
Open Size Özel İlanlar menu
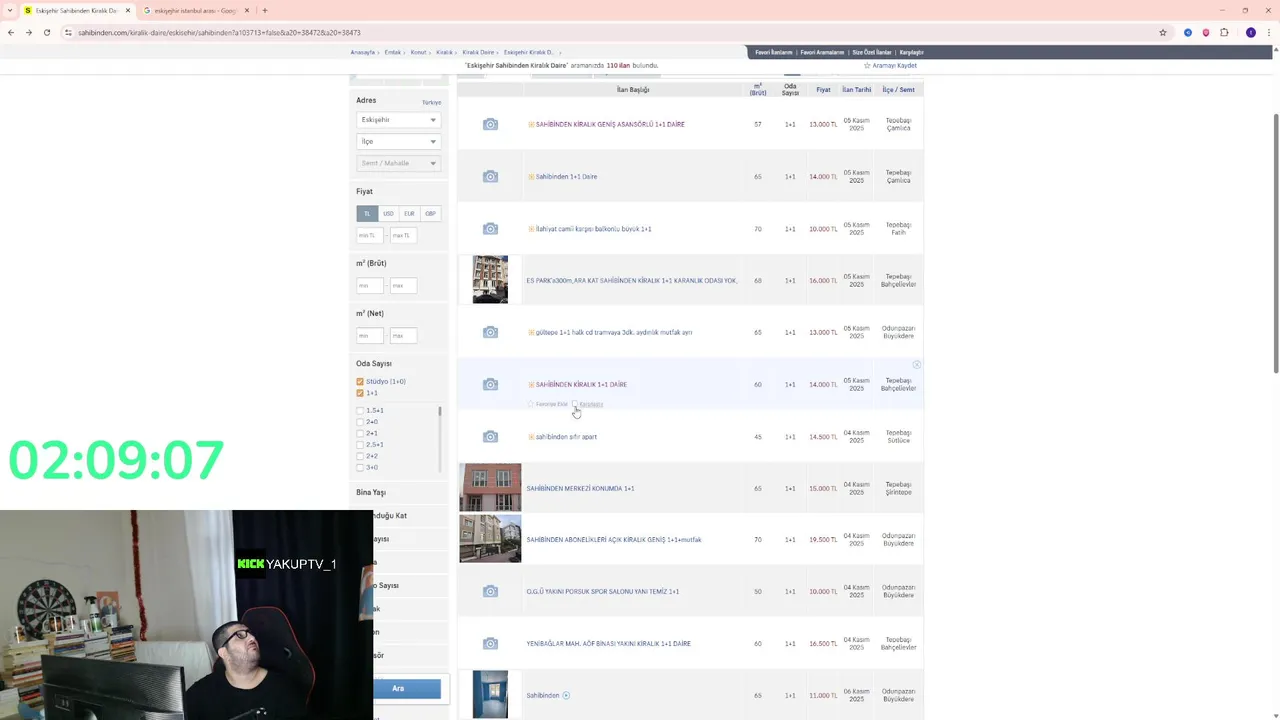click(x=871, y=52)
